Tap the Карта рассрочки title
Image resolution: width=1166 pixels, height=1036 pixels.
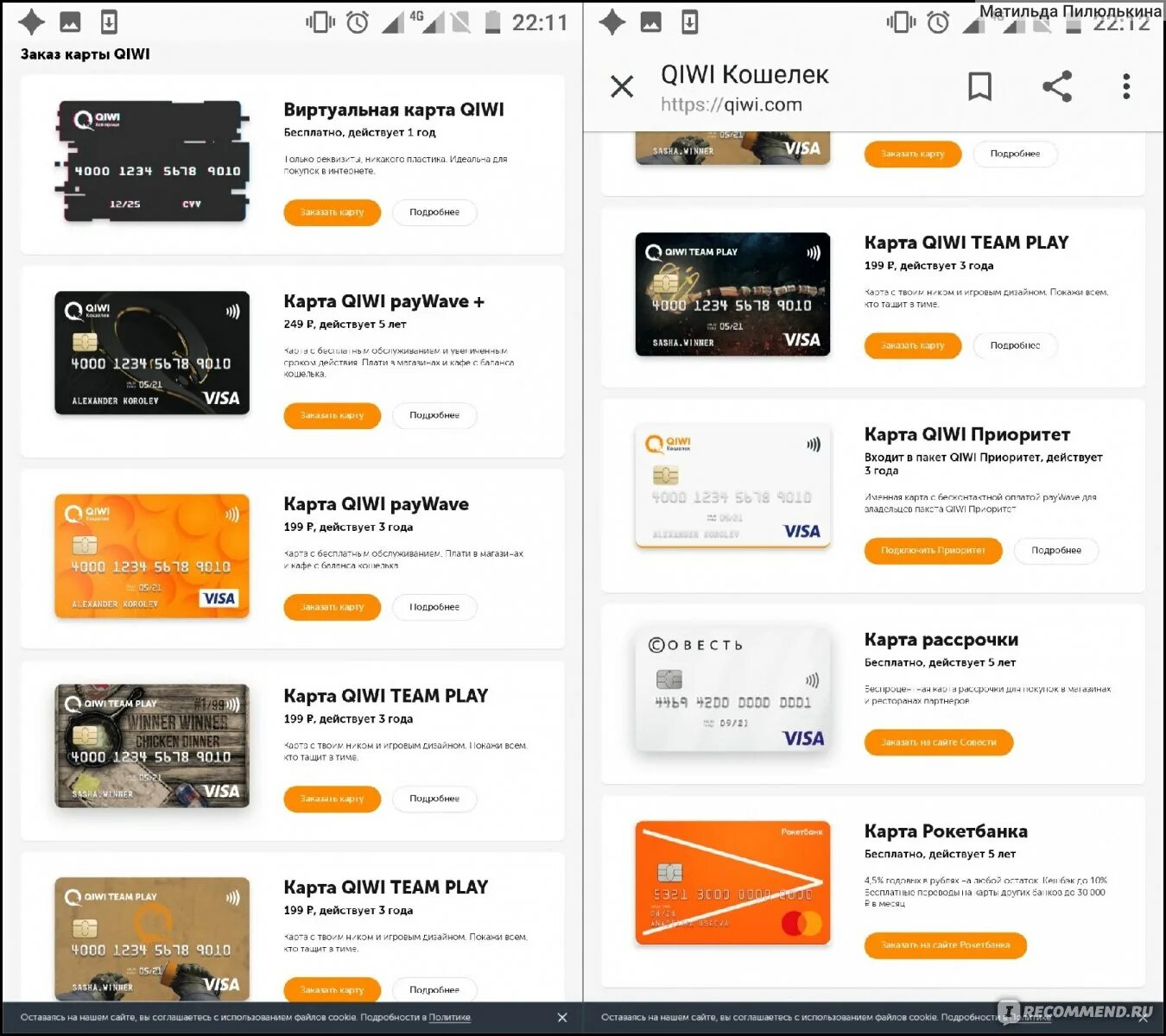click(941, 640)
